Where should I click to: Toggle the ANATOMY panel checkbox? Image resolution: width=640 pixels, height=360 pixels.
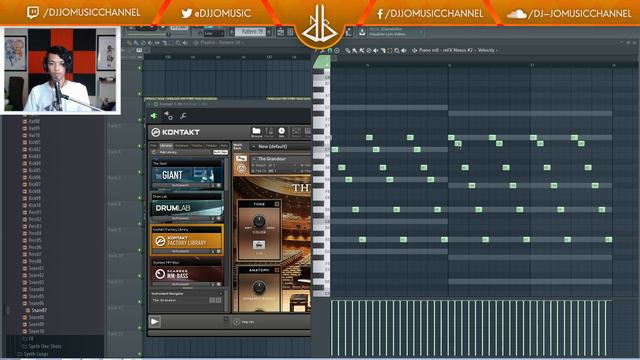(277, 270)
